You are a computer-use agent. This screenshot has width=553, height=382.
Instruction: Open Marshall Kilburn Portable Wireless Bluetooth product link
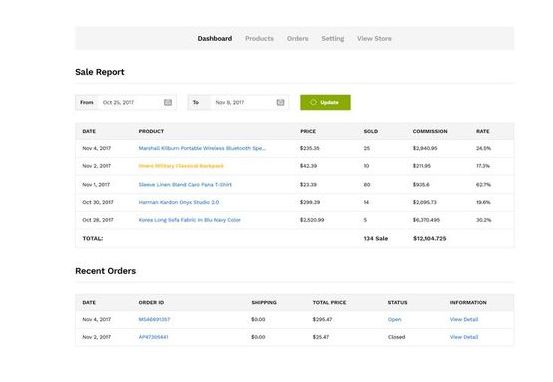click(x=202, y=148)
